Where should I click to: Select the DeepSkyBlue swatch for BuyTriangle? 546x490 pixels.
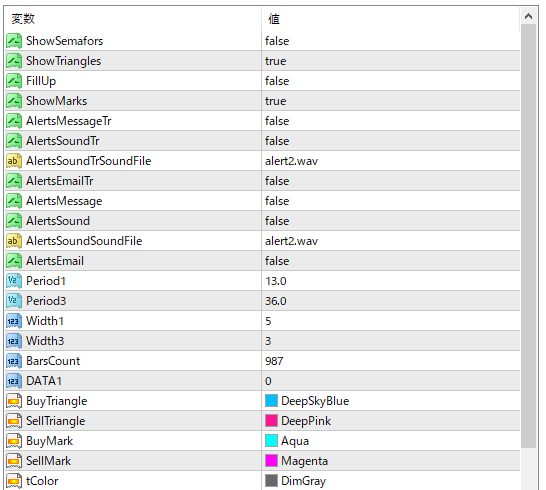point(271,401)
